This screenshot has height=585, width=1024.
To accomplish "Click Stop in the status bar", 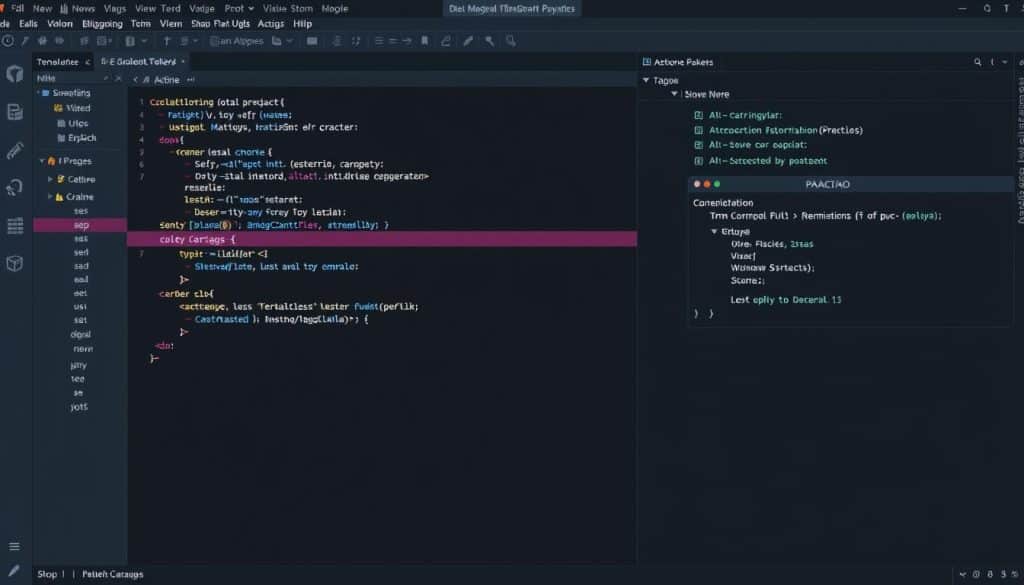I will (47, 574).
